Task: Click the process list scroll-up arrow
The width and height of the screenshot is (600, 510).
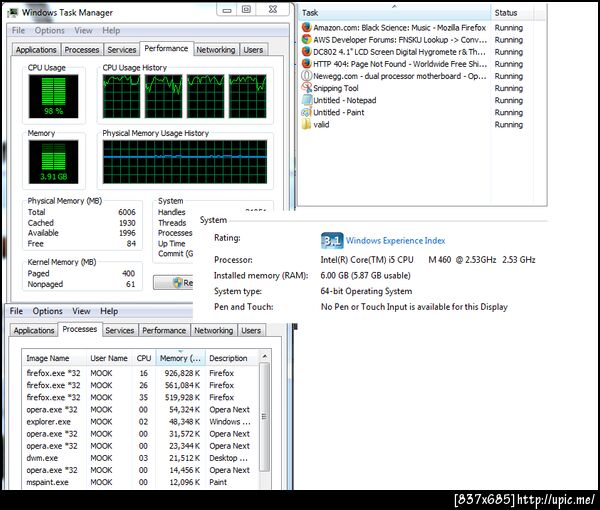Action: 264,356
